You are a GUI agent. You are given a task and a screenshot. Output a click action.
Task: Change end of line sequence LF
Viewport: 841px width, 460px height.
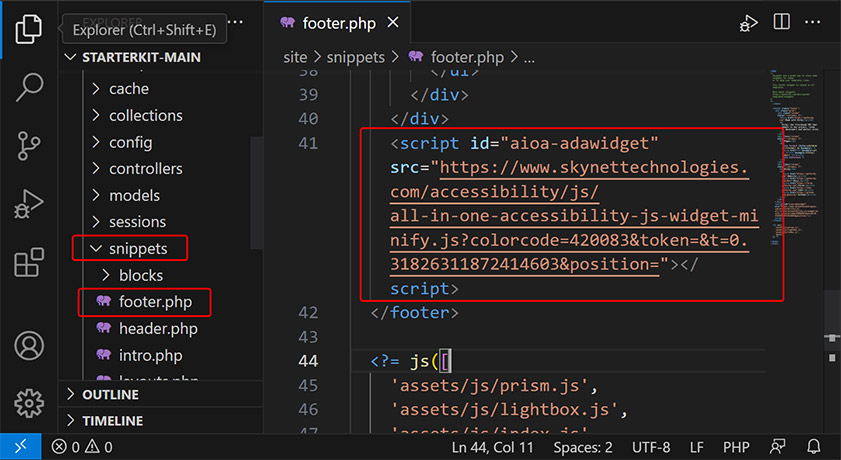pyautogui.click(x=696, y=447)
